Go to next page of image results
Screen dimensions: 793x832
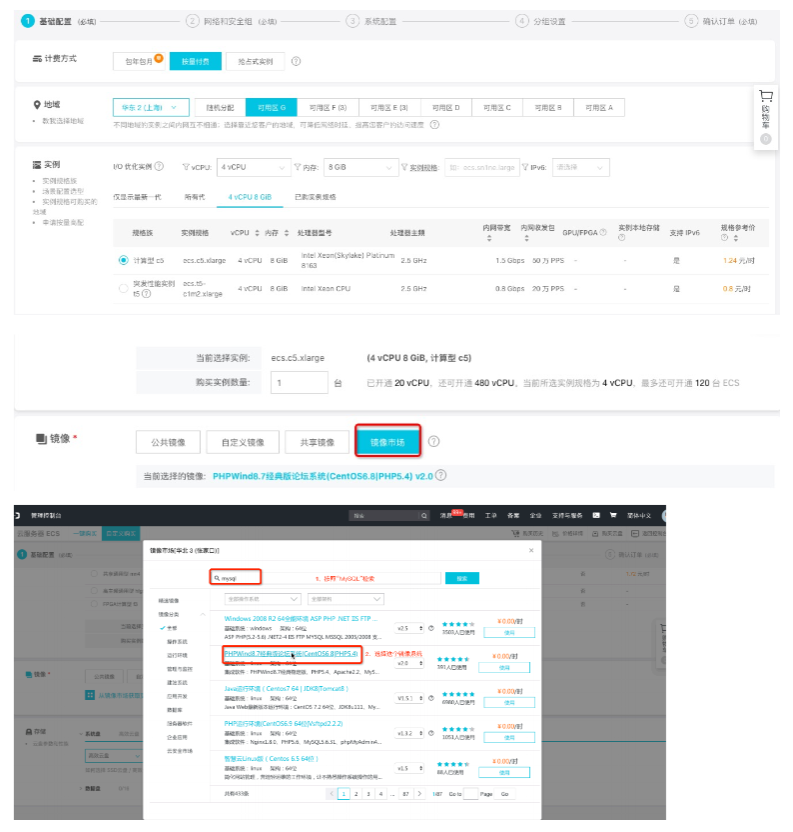[419, 794]
